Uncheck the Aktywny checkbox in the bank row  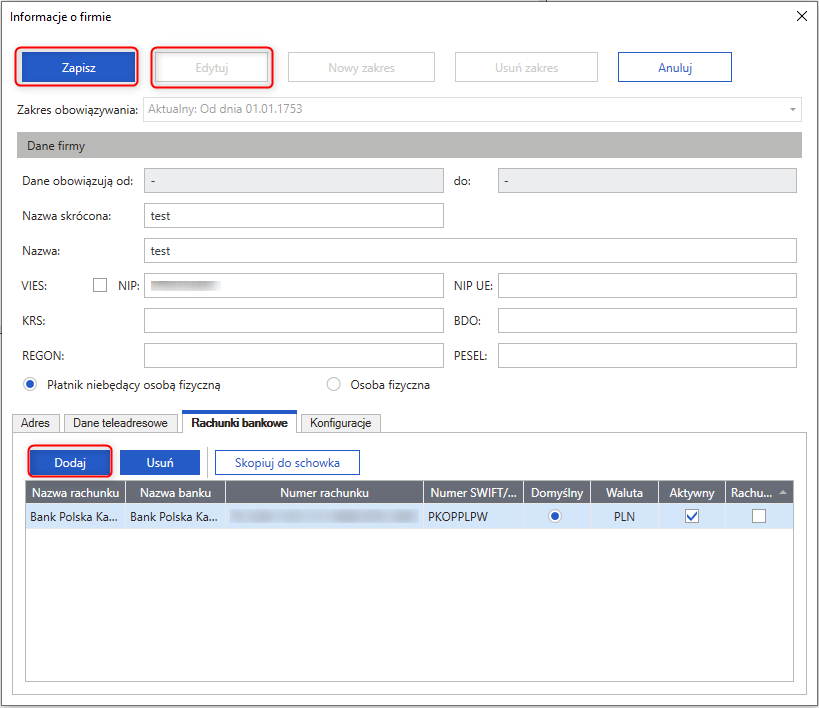click(692, 516)
